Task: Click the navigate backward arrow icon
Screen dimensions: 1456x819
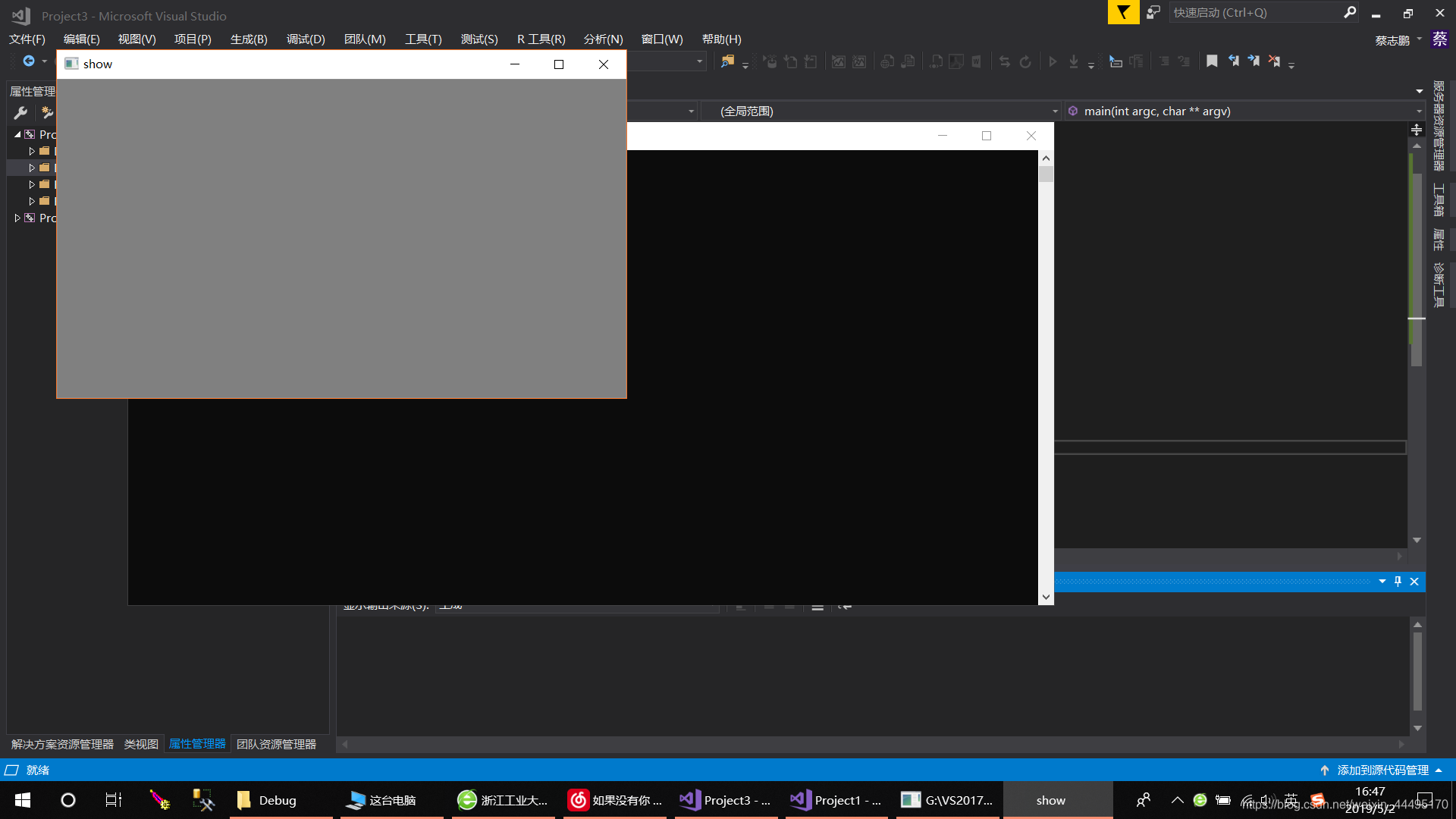Action: 29,61
